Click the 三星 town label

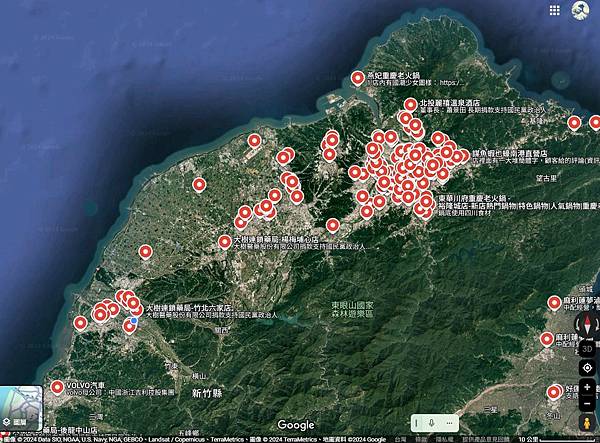click(x=491, y=409)
